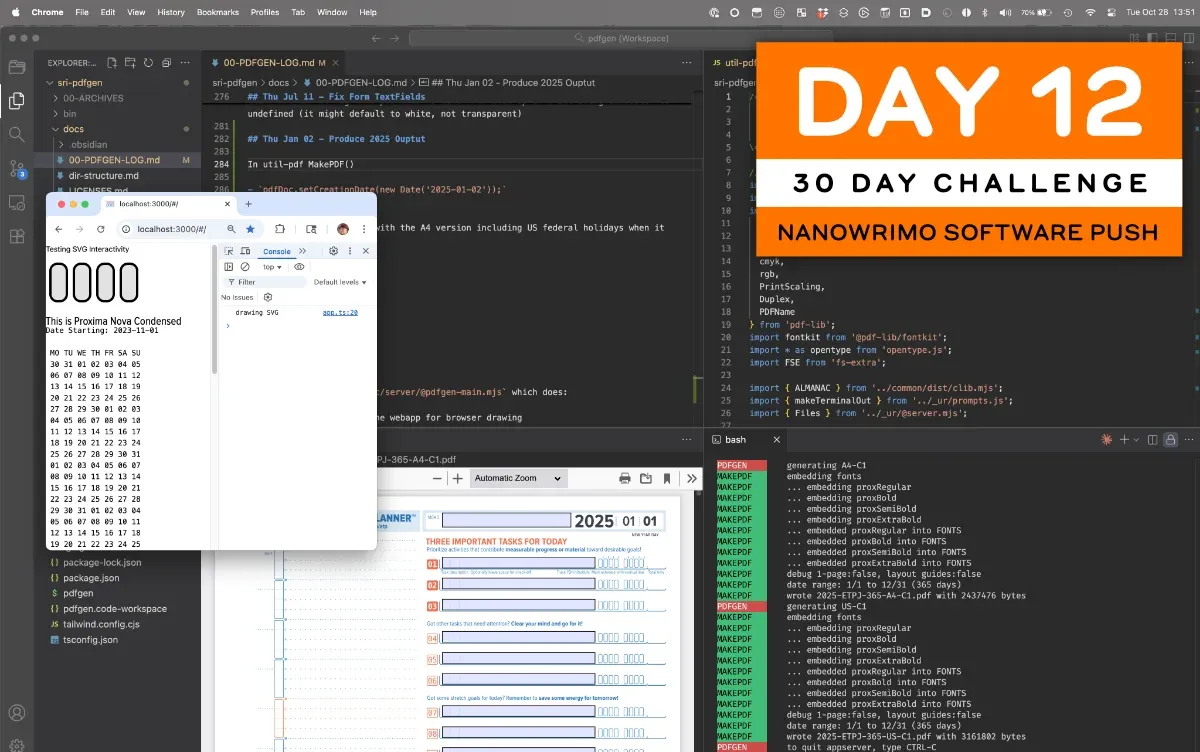Toggle the device emulation toolbar in DevTools
This screenshot has height=752, width=1200.
coord(245,251)
